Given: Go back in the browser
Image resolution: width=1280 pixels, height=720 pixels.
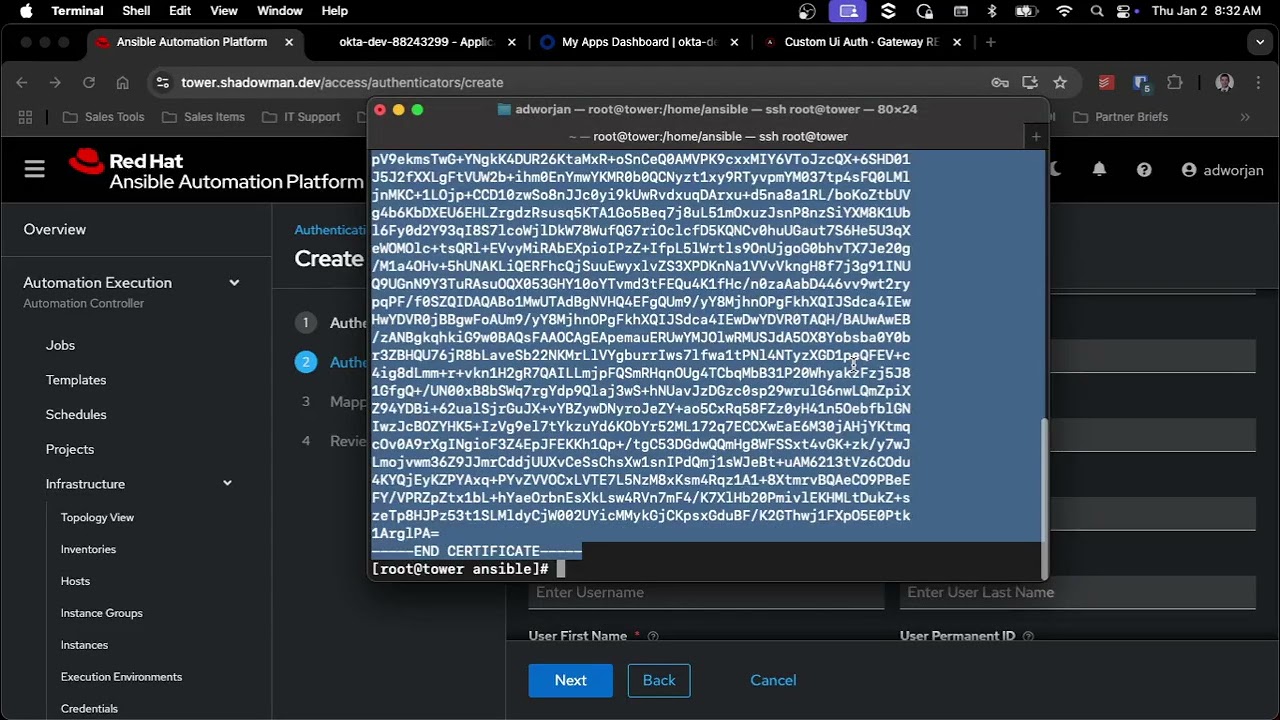Looking at the screenshot, I should 22,82.
